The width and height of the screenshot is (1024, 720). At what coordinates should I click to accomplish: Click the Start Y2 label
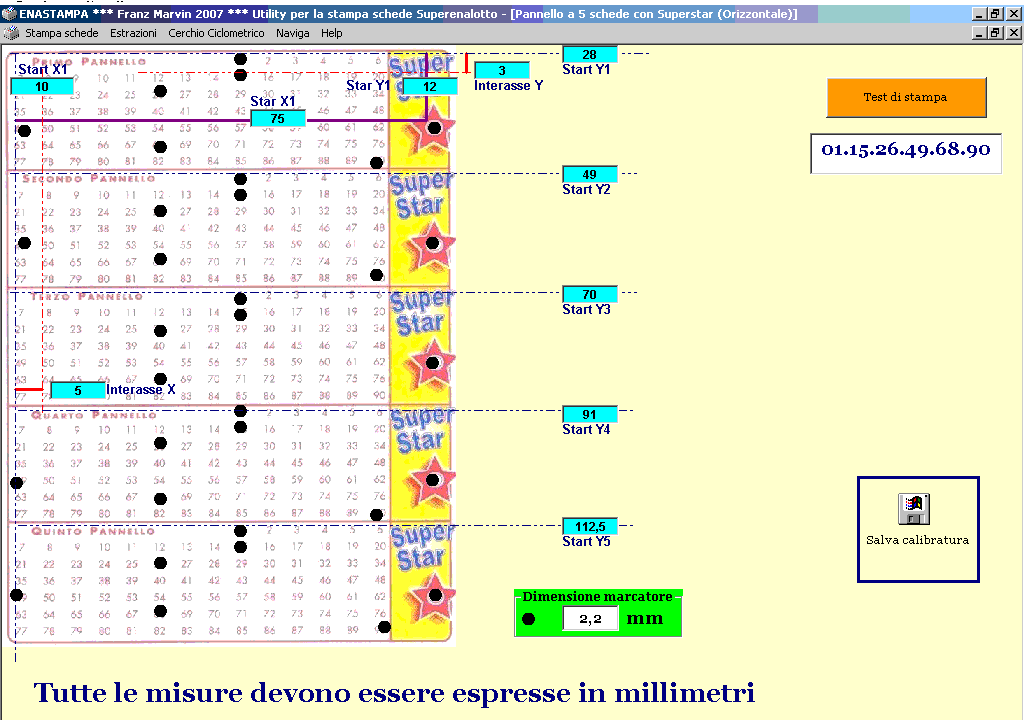pyautogui.click(x=586, y=189)
